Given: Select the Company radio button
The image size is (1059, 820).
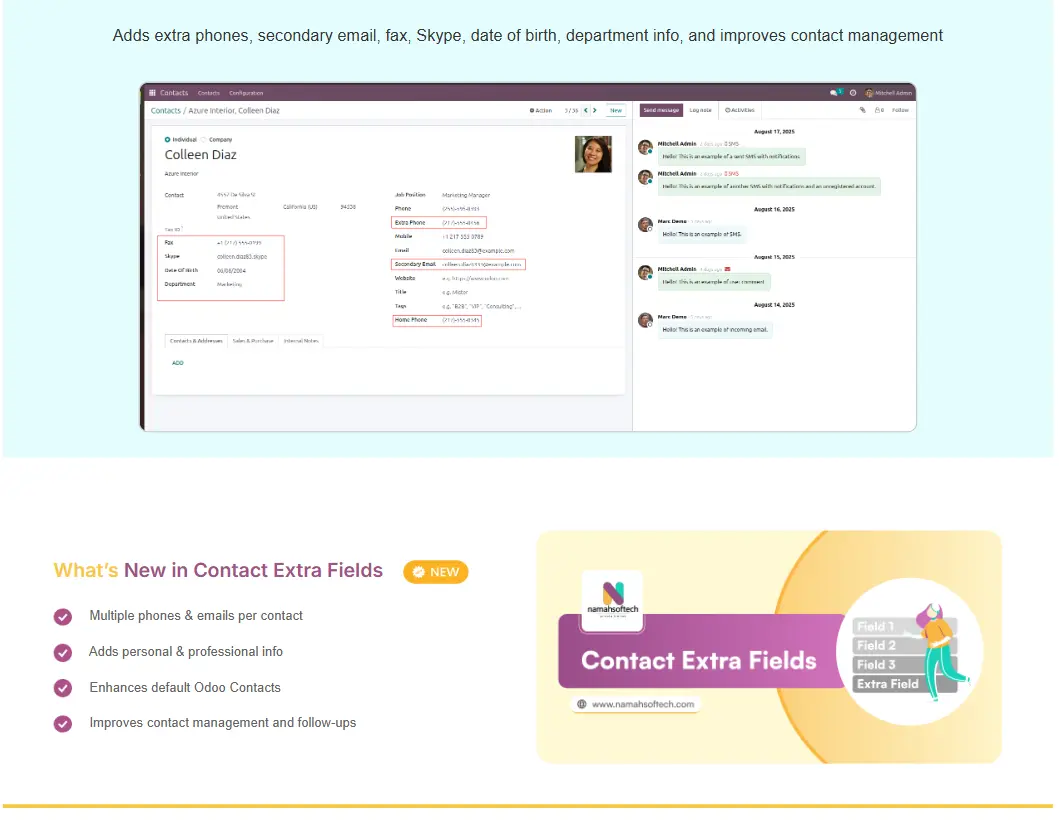Looking at the screenshot, I should click(x=204, y=139).
